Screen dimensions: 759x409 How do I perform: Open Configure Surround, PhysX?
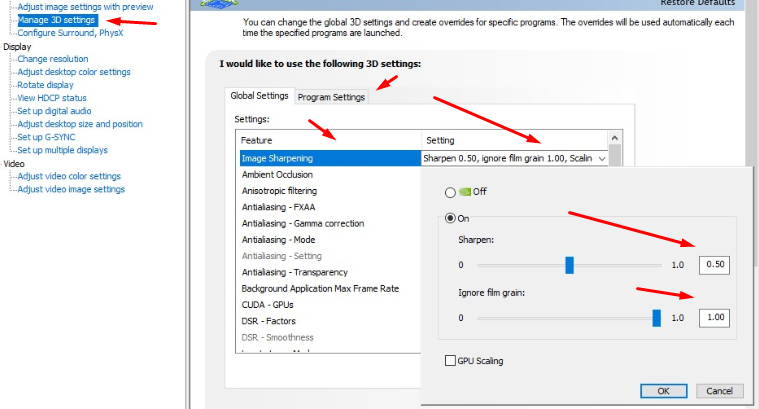click(70, 33)
